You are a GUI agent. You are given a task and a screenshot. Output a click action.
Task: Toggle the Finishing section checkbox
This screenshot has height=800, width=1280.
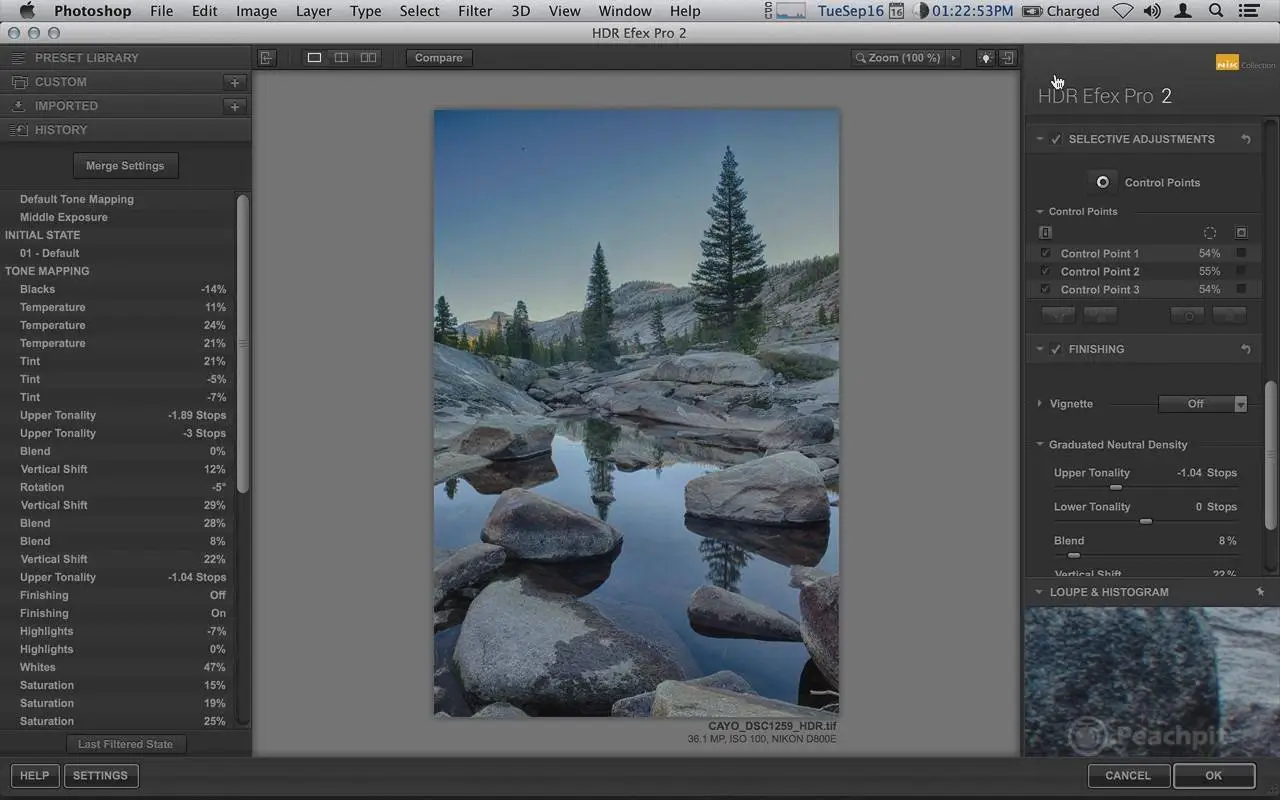(x=1056, y=349)
